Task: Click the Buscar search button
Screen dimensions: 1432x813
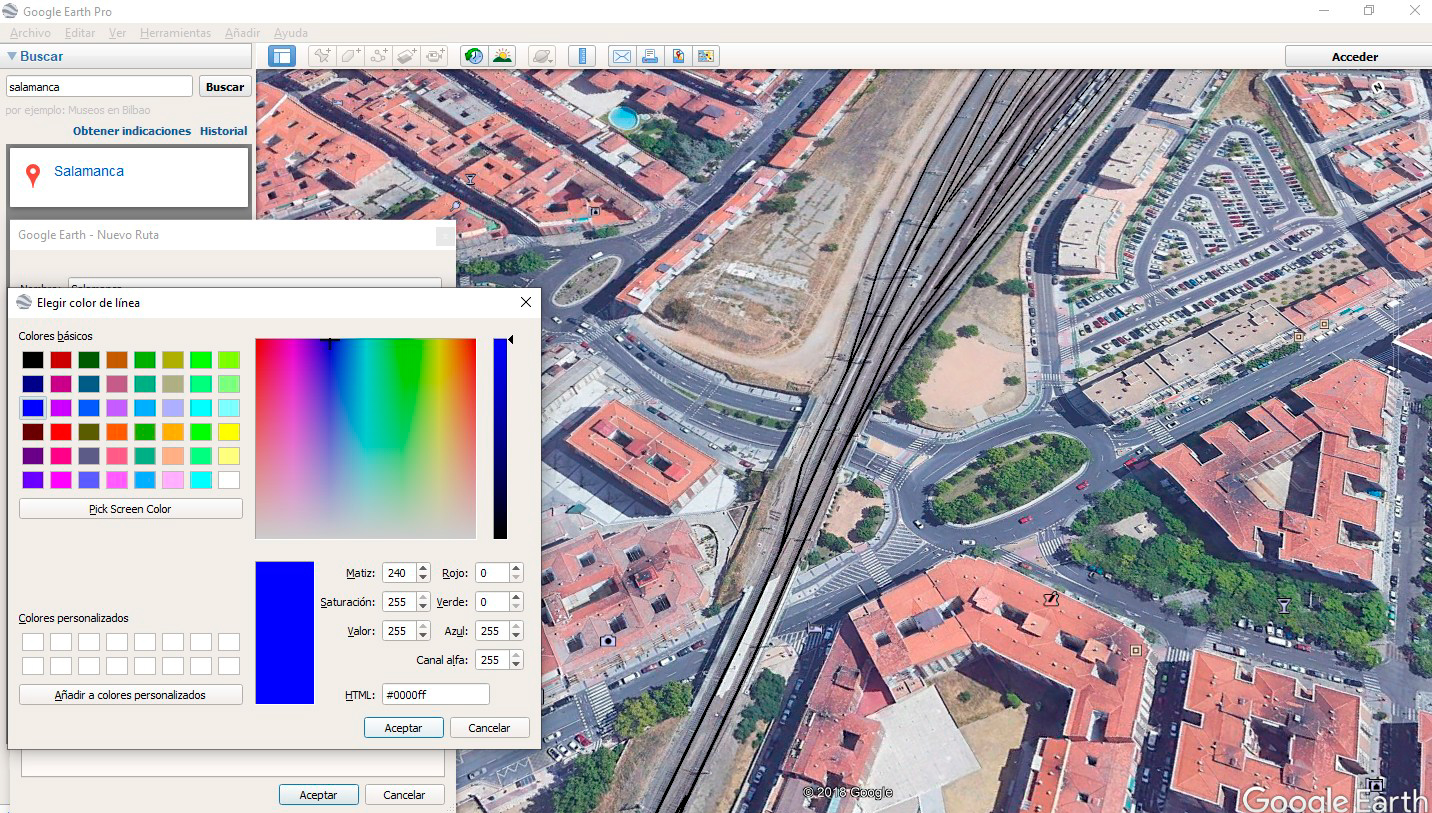Action: tap(225, 87)
